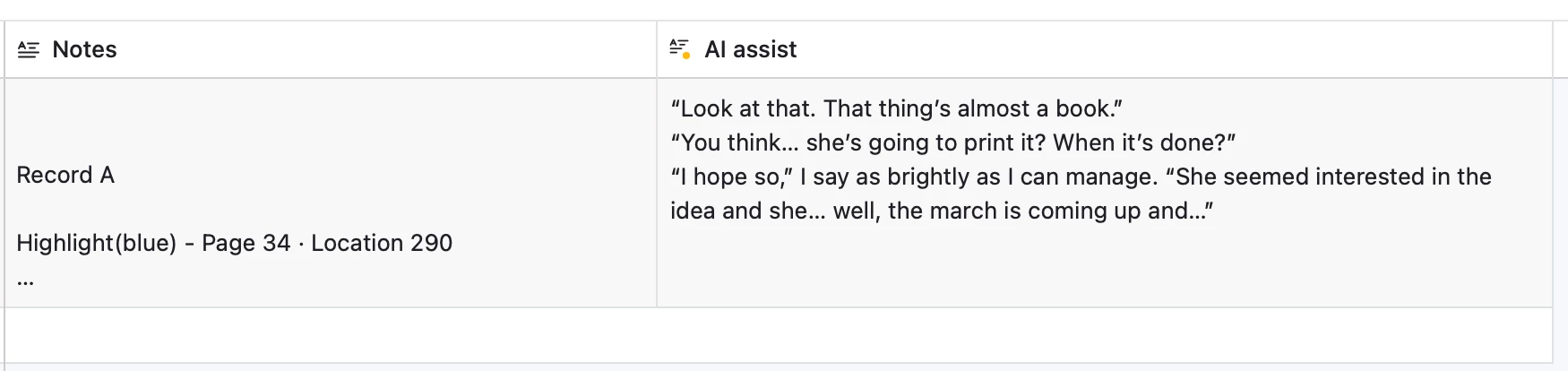Click the Notes text property icon
The height and width of the screenshot is (371, 1568).
click(x=29, y=50)
